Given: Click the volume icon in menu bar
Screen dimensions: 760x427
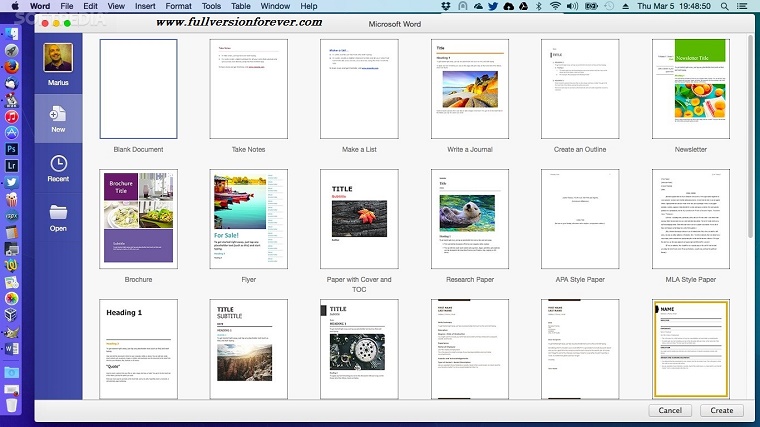Looking at the screenshot, I should 572,6.
